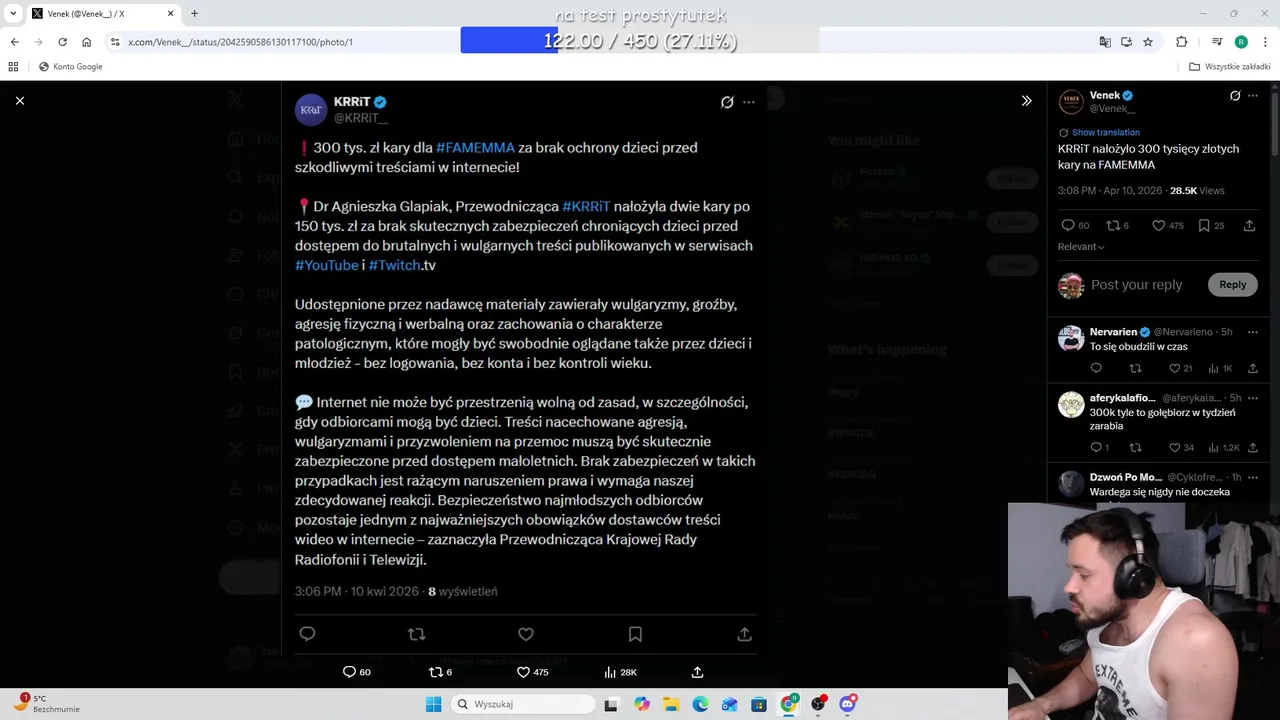Translate this page icon
Viewport: 1280px width, 720px height.
1104,42
